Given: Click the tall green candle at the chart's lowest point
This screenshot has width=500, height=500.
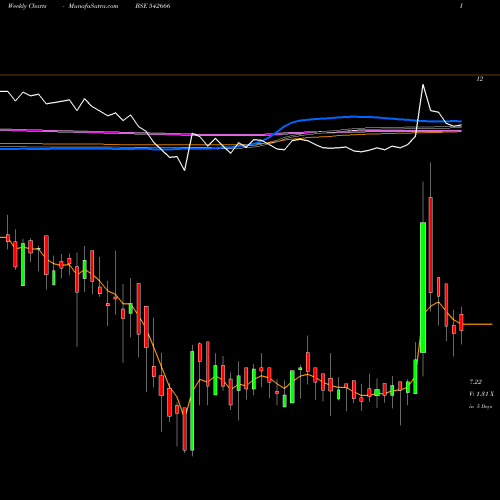Looking at the screenshot, I should 192,401.
